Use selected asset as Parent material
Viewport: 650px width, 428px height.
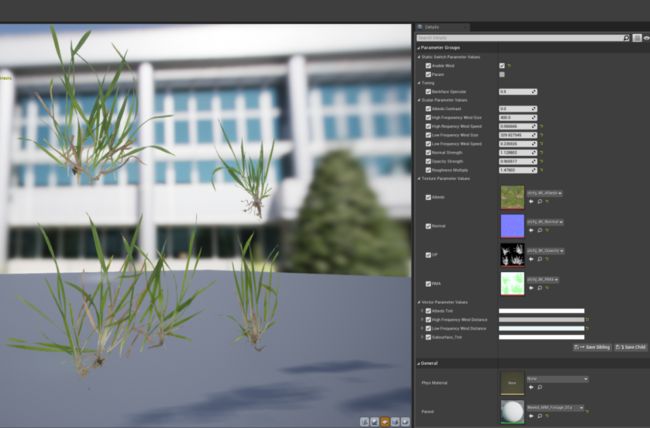pyautogui.click(x=531, y=416)
